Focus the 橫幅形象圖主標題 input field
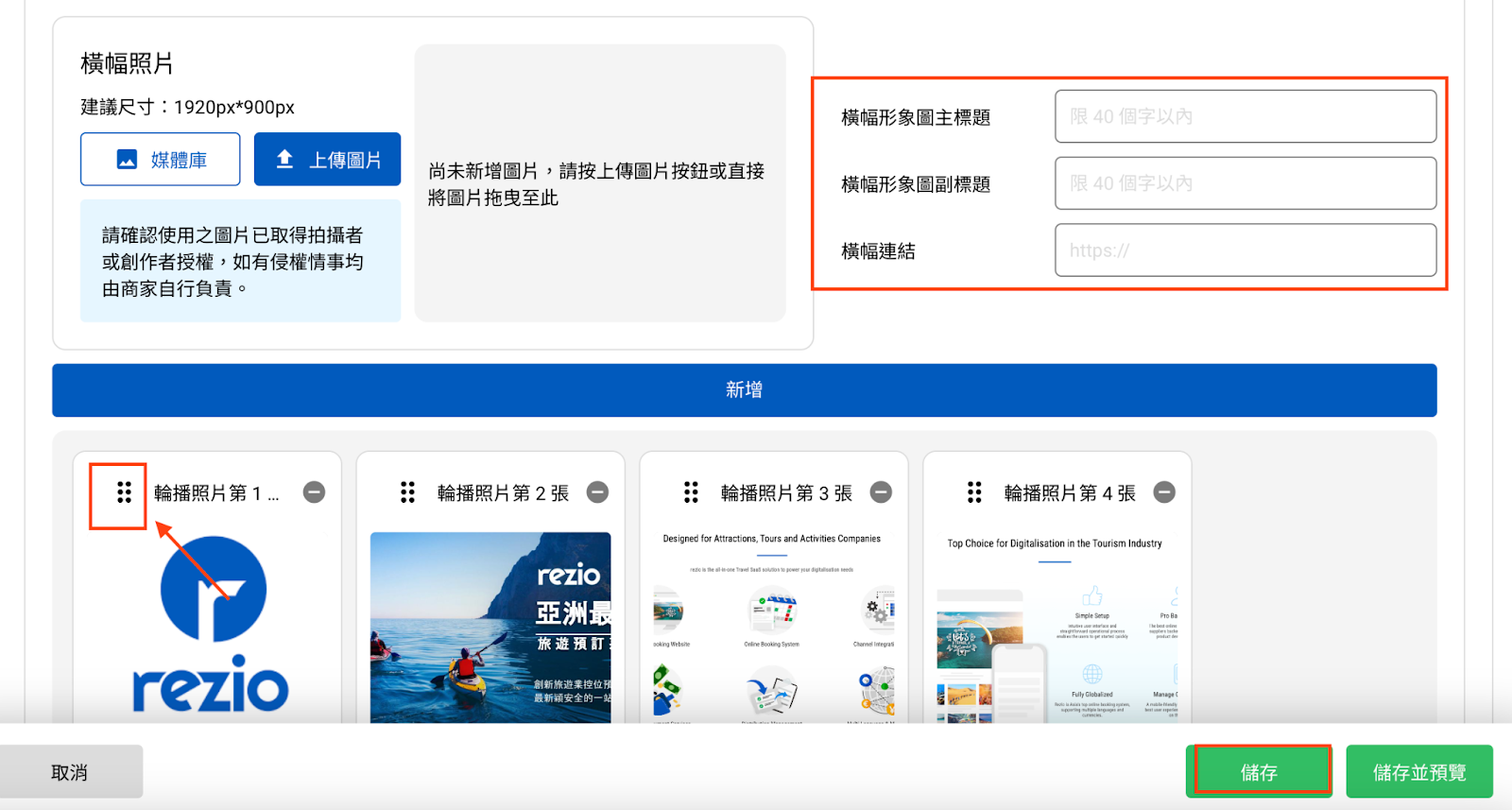This screenshot has height=810, width=1512. click(x=1246, y=116)
